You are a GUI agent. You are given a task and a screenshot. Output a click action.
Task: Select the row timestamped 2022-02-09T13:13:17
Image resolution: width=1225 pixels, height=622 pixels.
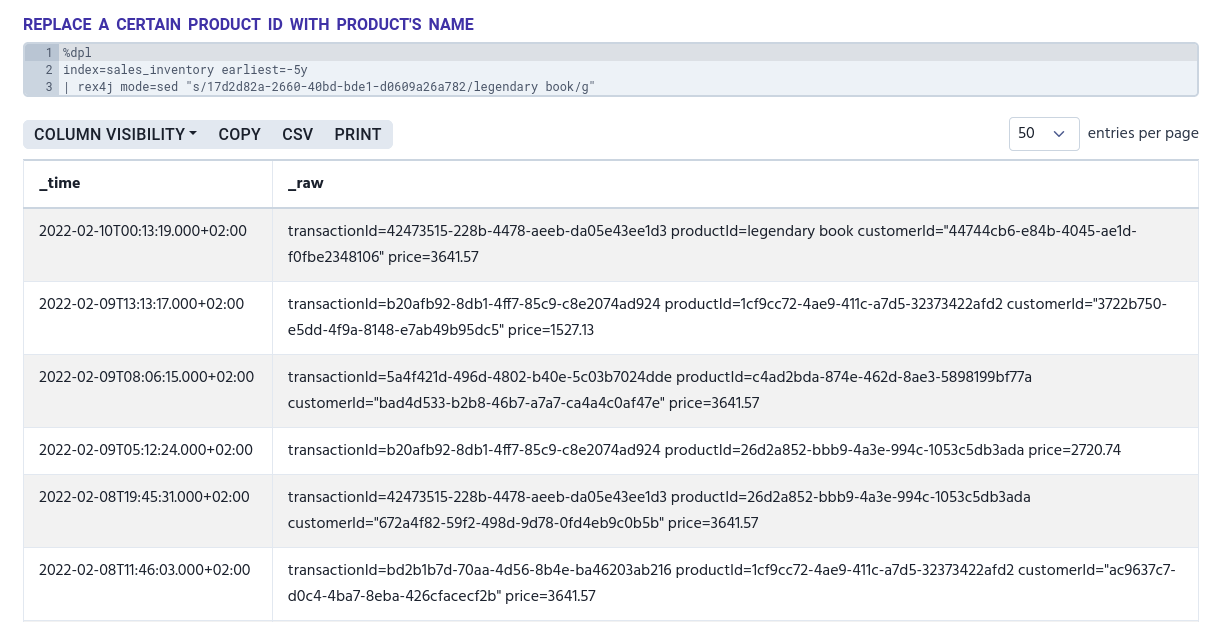pyautogui.click(x=610, y=318)
